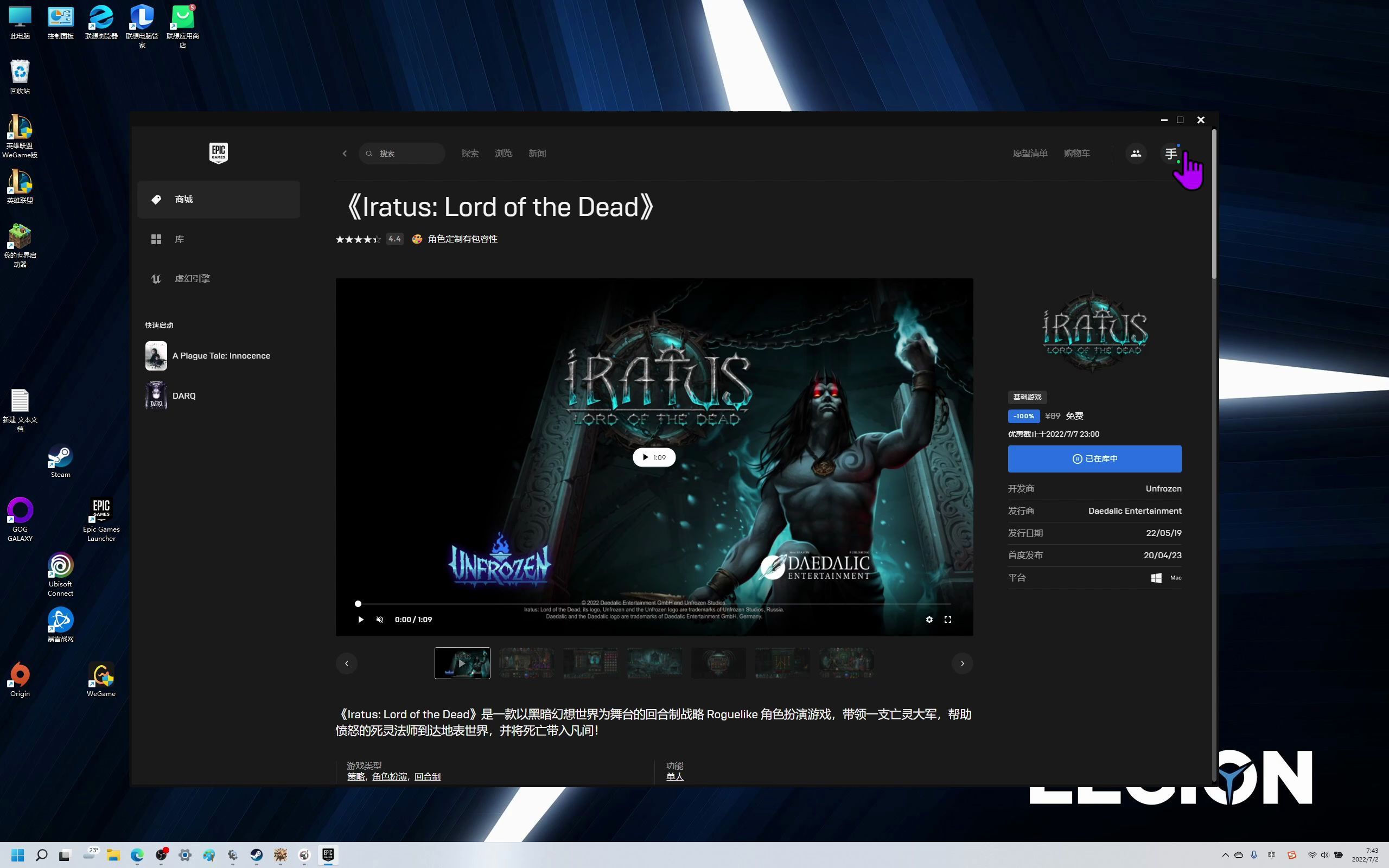
Task: Select the sixth screenshot thumbnail
Action: [x=782, y=663]
